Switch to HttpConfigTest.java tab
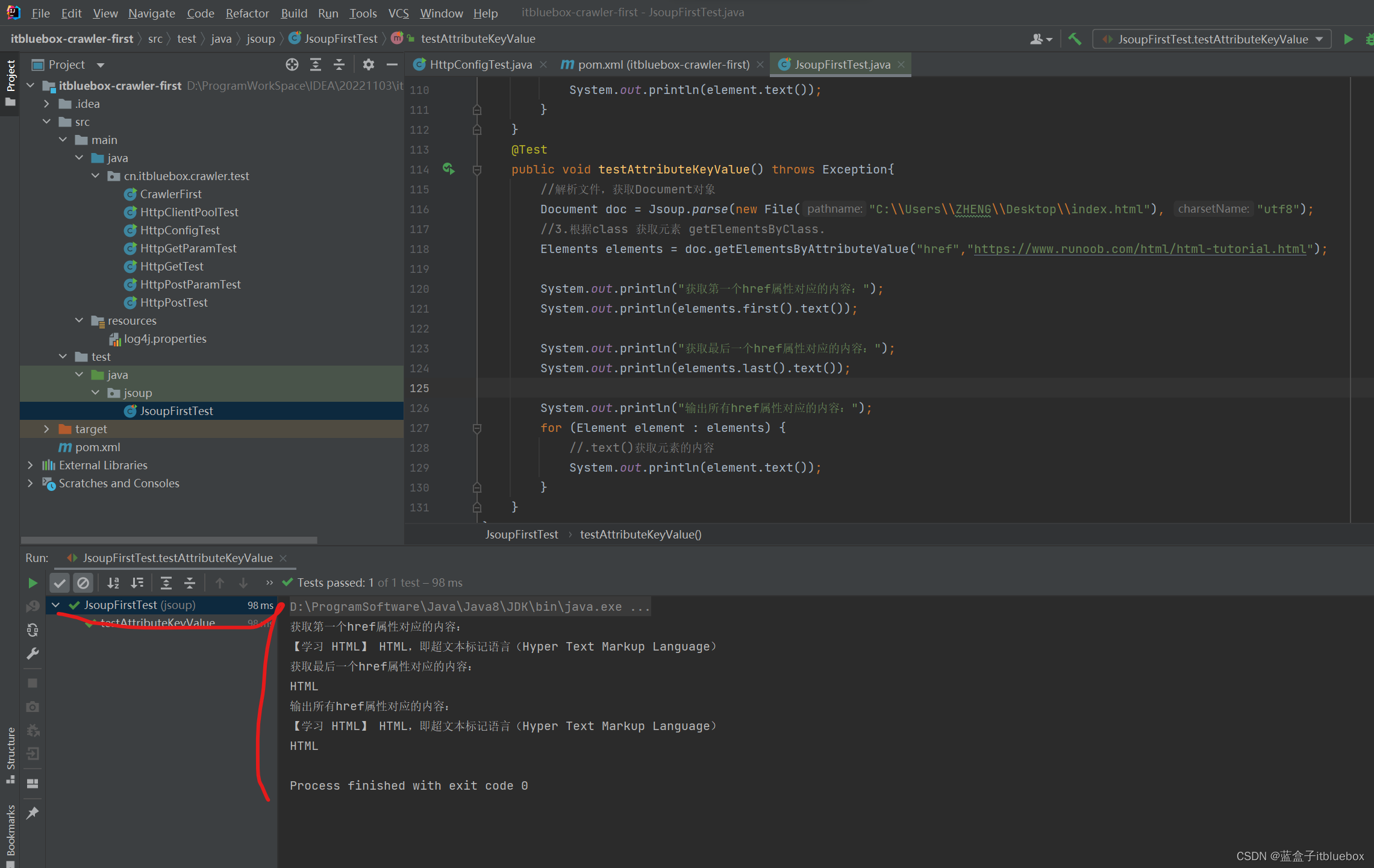 coord(480,64)
